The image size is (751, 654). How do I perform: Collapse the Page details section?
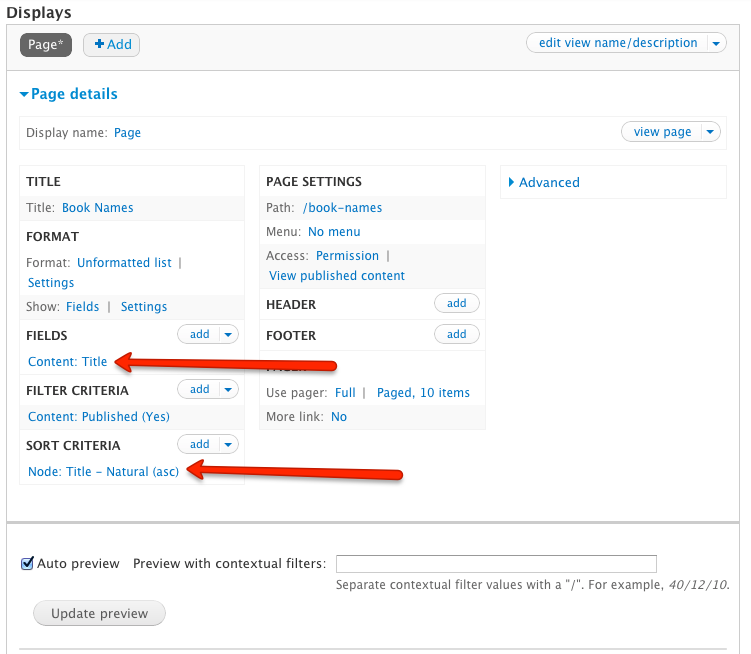click(68, 94)
